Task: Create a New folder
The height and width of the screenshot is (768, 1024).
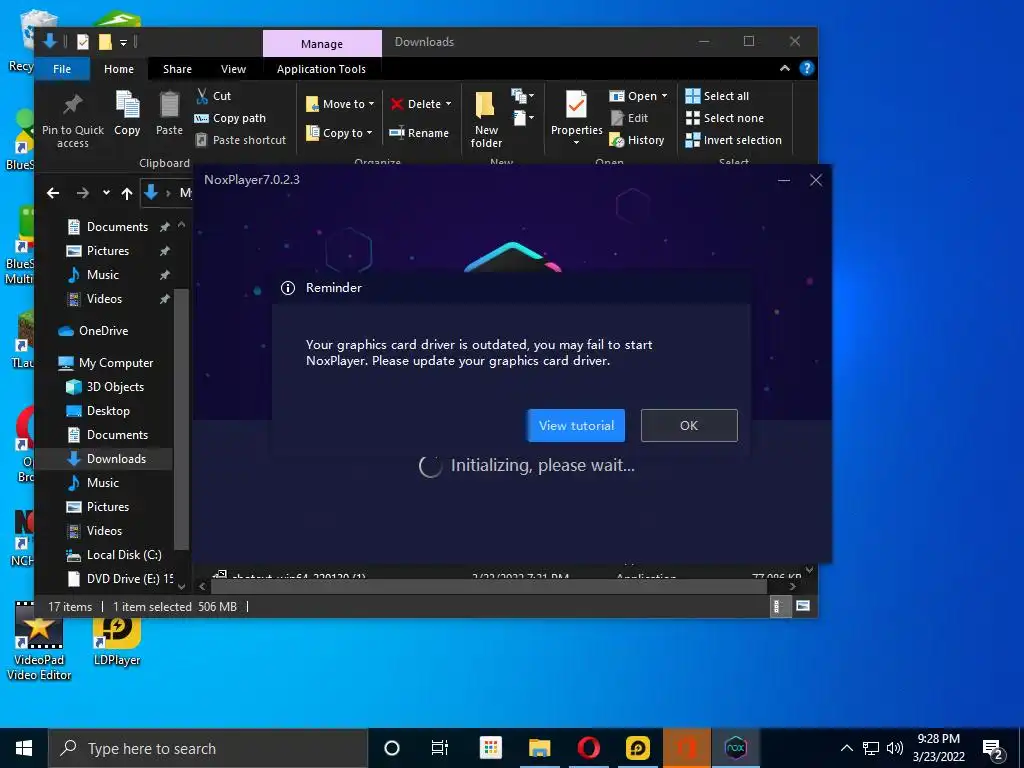Action: click(486, 120)
